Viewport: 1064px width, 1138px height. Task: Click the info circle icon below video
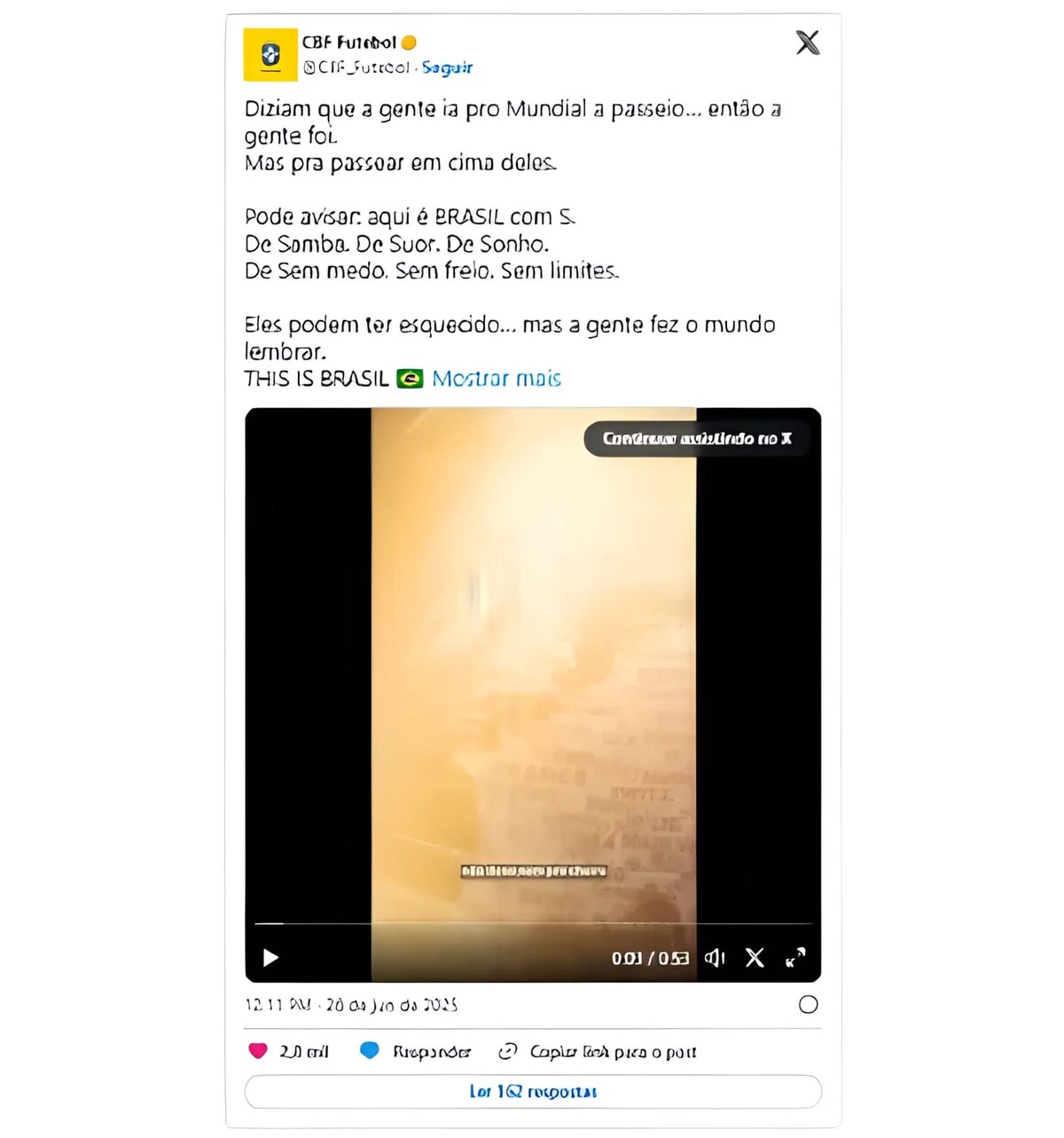coord(809,1004)
